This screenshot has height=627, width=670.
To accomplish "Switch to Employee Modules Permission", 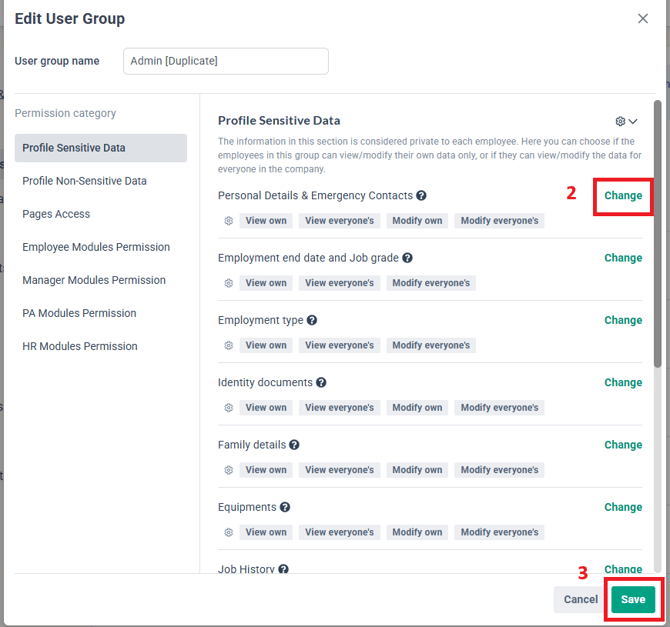I will (96, 247).
